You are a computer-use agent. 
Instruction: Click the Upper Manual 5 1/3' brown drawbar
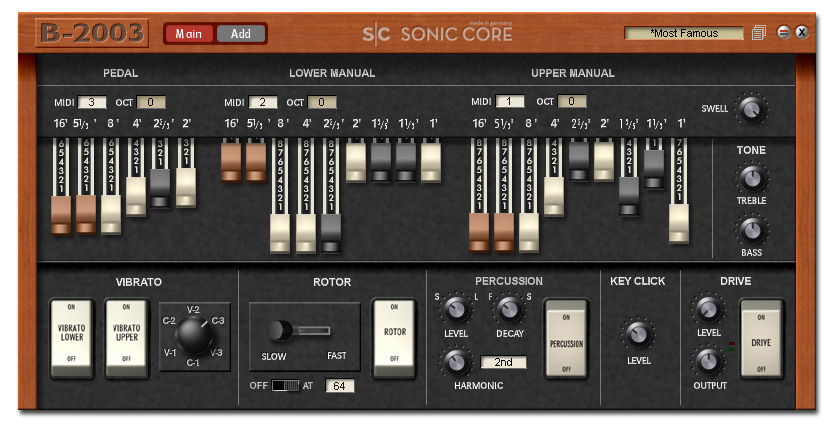[504, 232]
